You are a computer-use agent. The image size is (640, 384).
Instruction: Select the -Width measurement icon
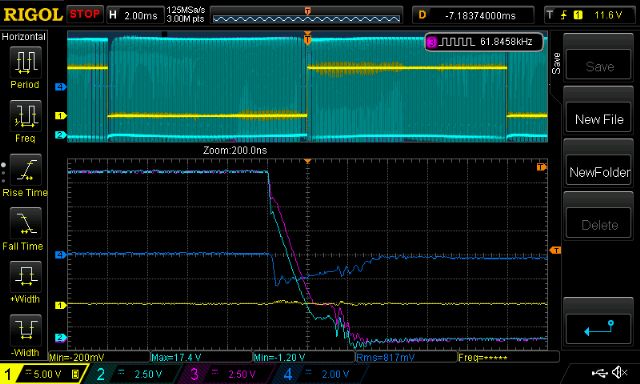[x=25, y=331]
